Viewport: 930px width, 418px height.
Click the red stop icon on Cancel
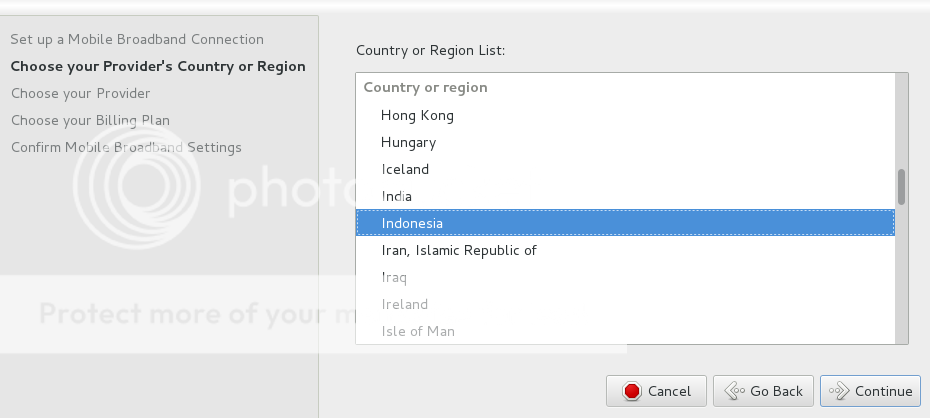tap(631, 391)
